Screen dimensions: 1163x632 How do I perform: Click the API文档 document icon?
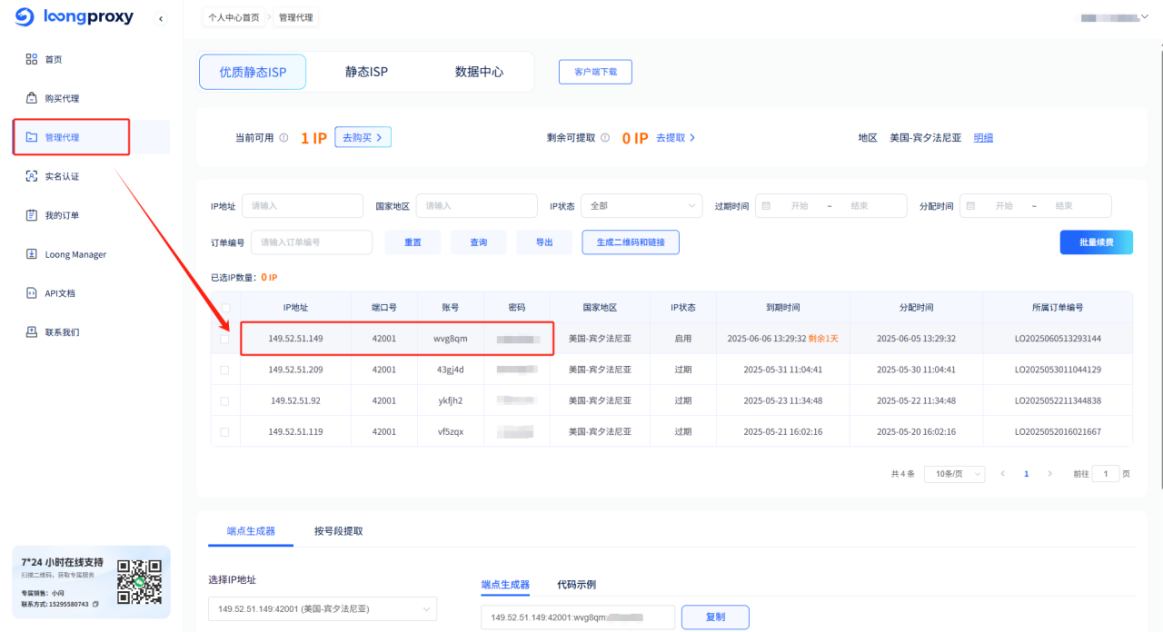point(31,293)
